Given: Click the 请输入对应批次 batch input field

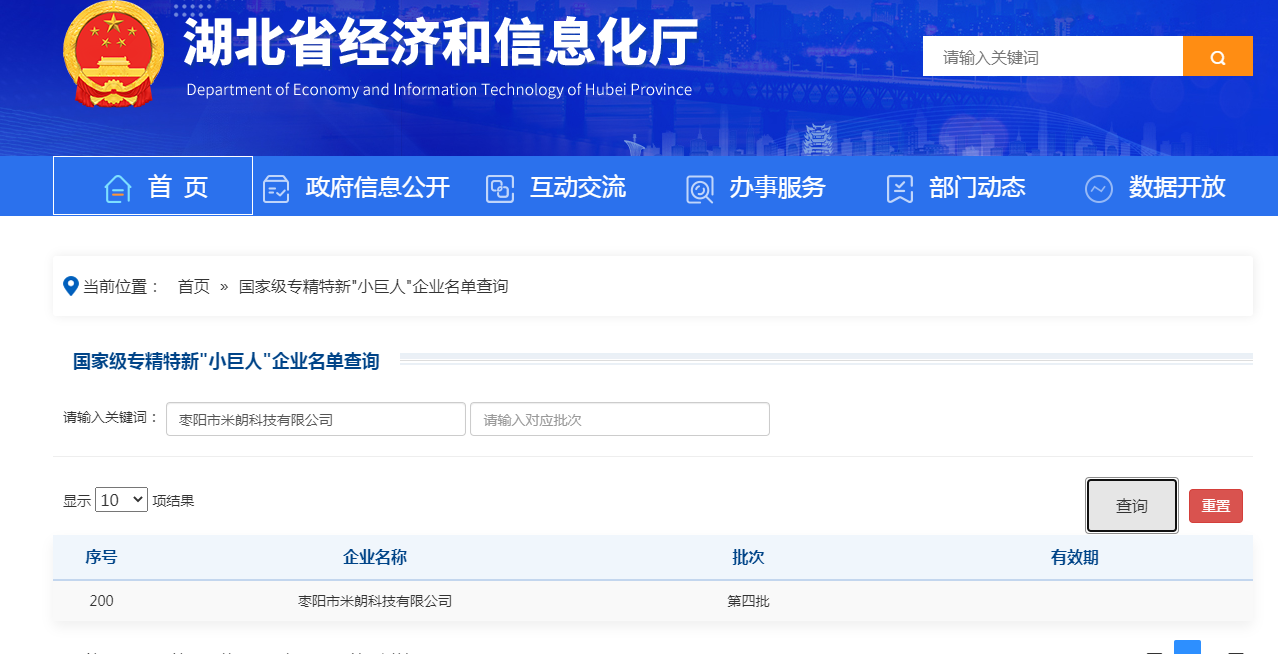Looking at the screenshot, I should (619, 420).
